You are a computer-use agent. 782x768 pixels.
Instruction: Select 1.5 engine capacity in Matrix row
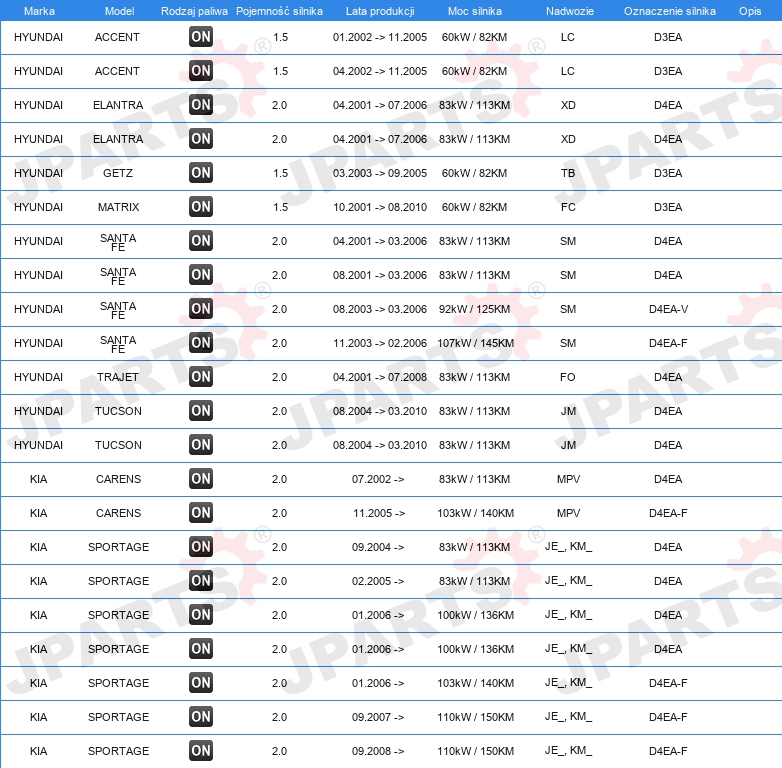(x=280, y=207)
